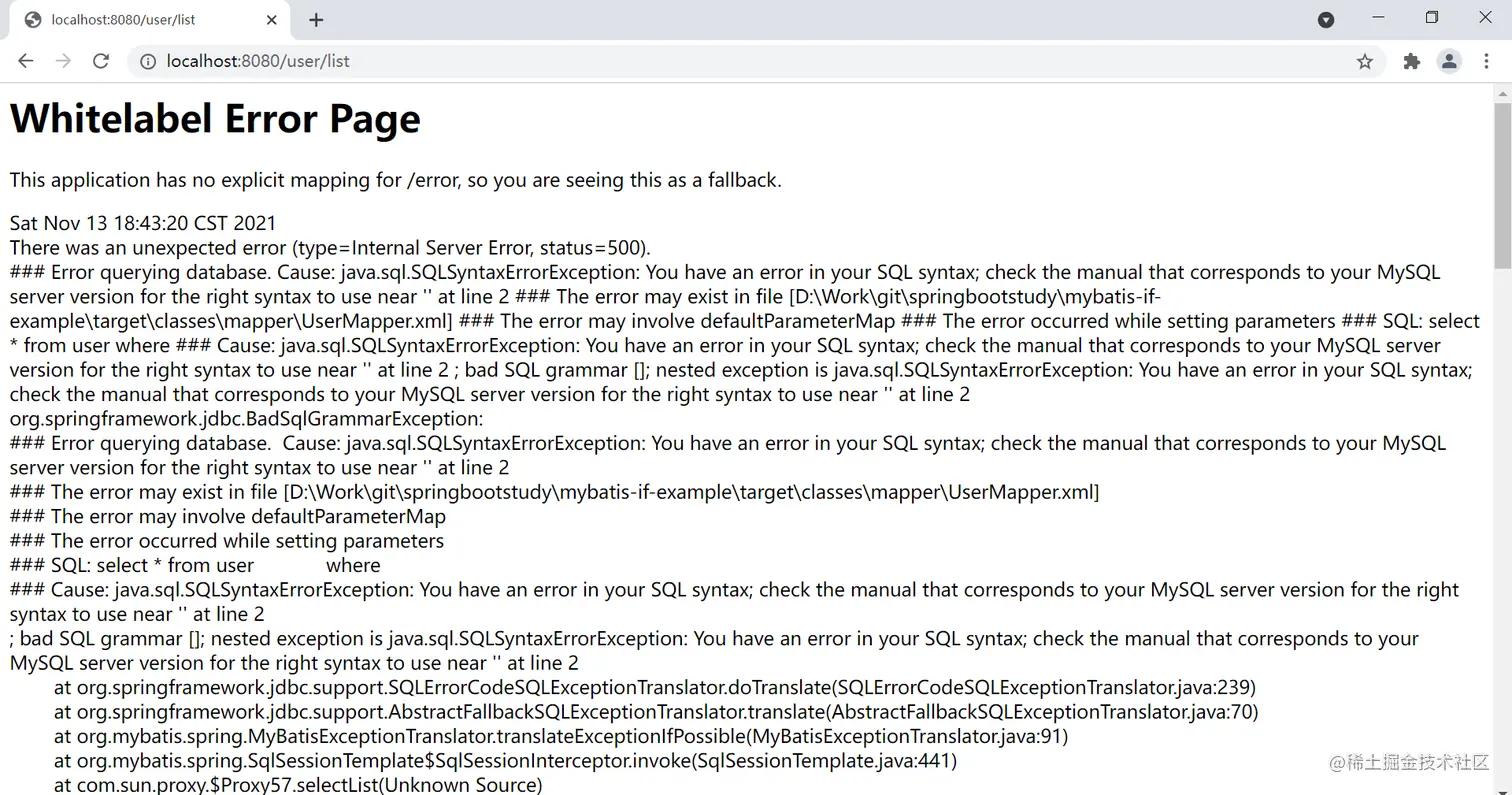Reload the localhost:8080/user/list page
Screen dimensions: 1512x795
[x=101, y=61]
